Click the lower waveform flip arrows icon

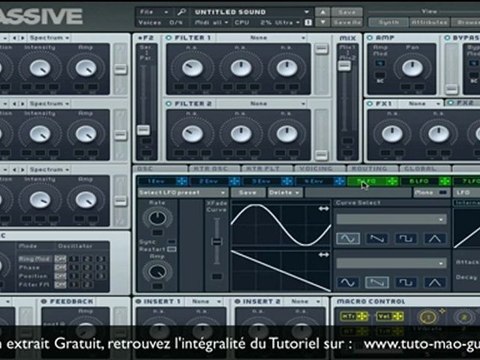[323, 255]
